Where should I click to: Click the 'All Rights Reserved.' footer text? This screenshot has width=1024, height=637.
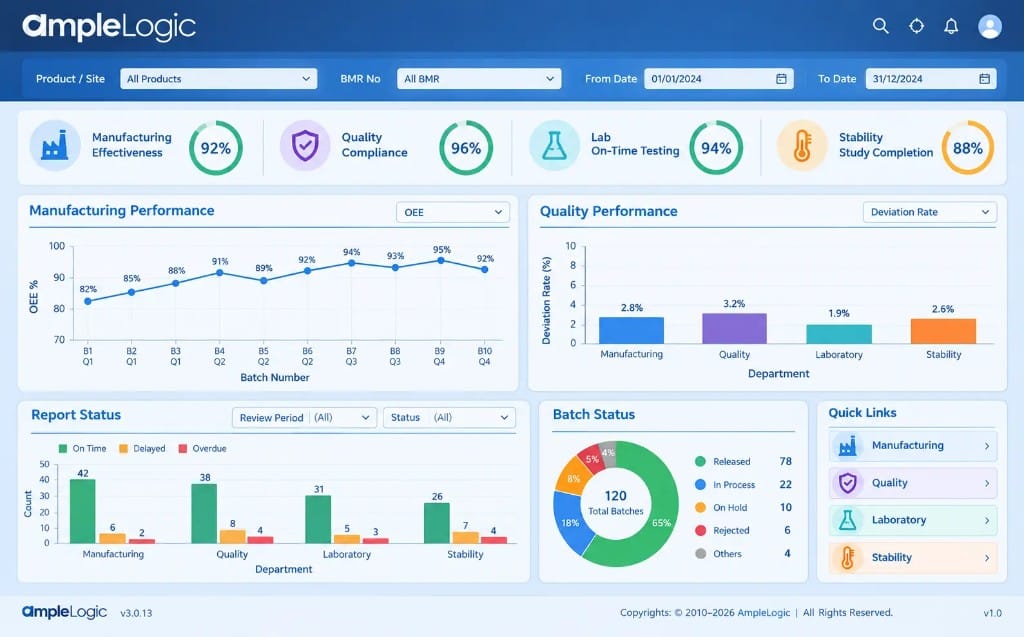pyautogui.click(x=847, y=612)
